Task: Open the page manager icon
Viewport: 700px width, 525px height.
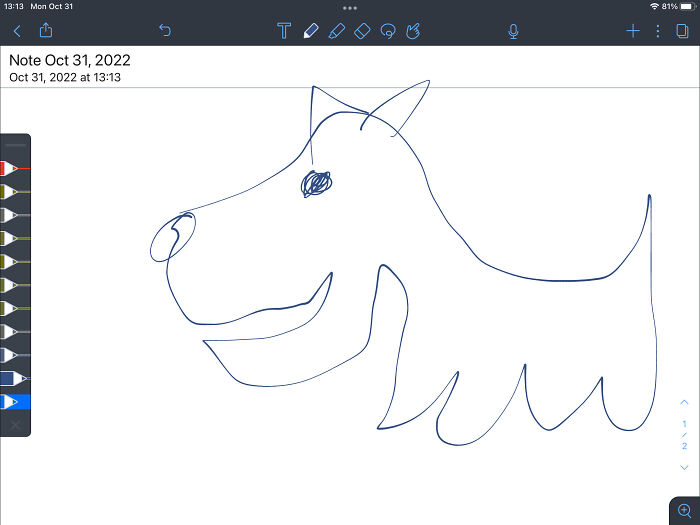Action: (x=682, y=31)
